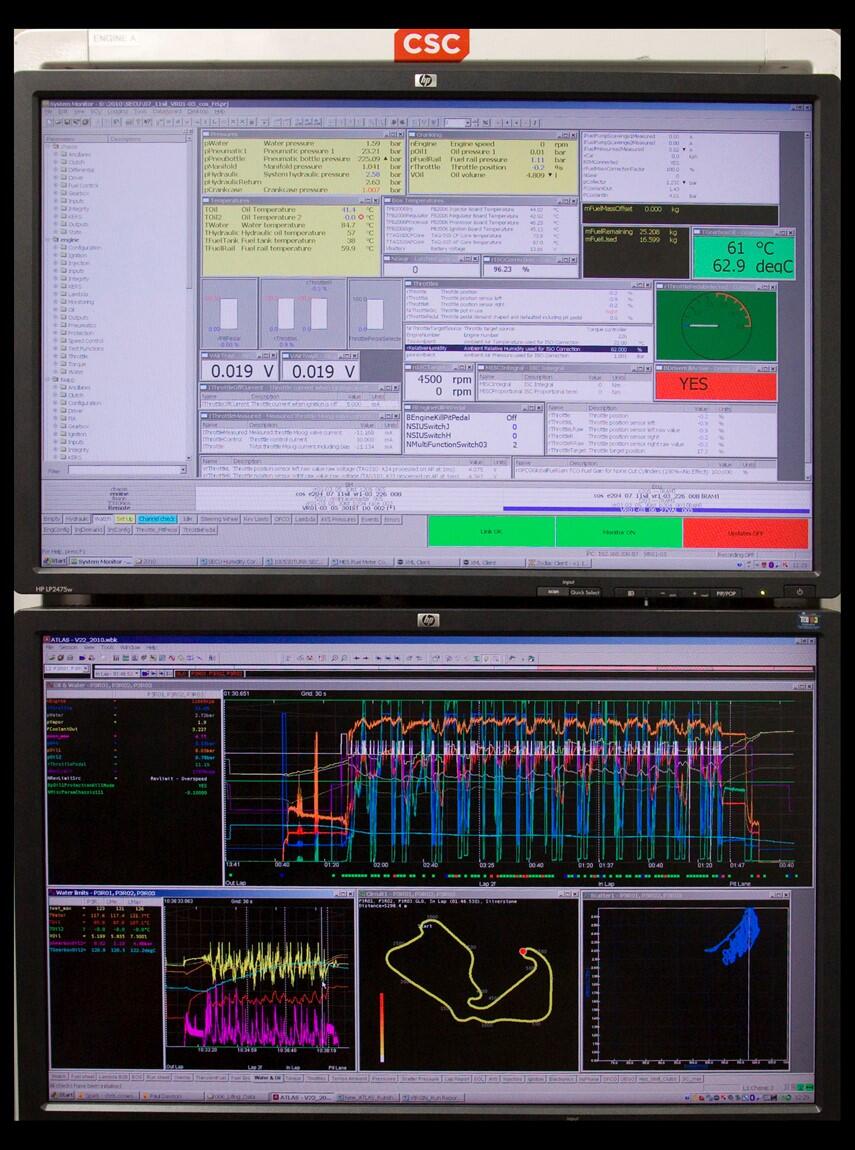
Task: Open the Hydraulic tab
Action: (x=77, y=519)
